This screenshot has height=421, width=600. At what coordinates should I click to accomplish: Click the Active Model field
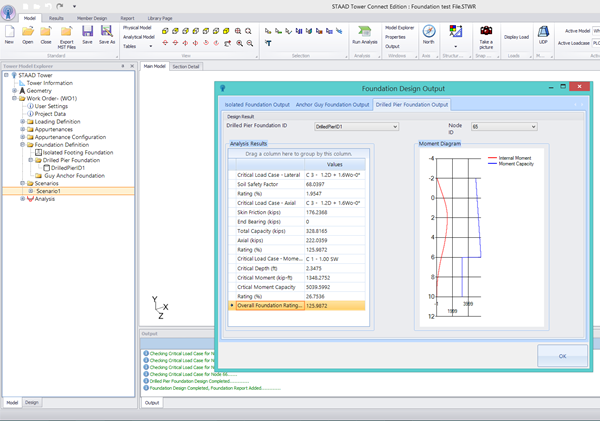pyautogui.click(x=596, y=31)
